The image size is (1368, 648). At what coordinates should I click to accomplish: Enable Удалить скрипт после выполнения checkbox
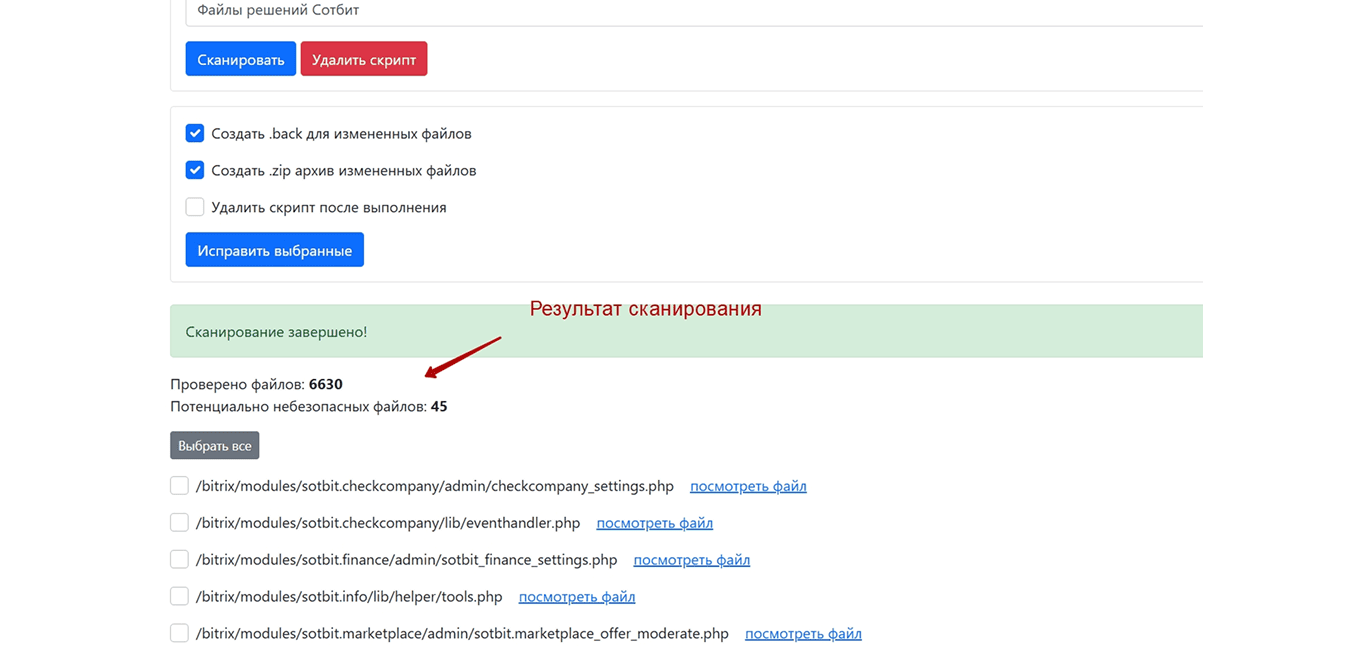[x=195, y=207]
